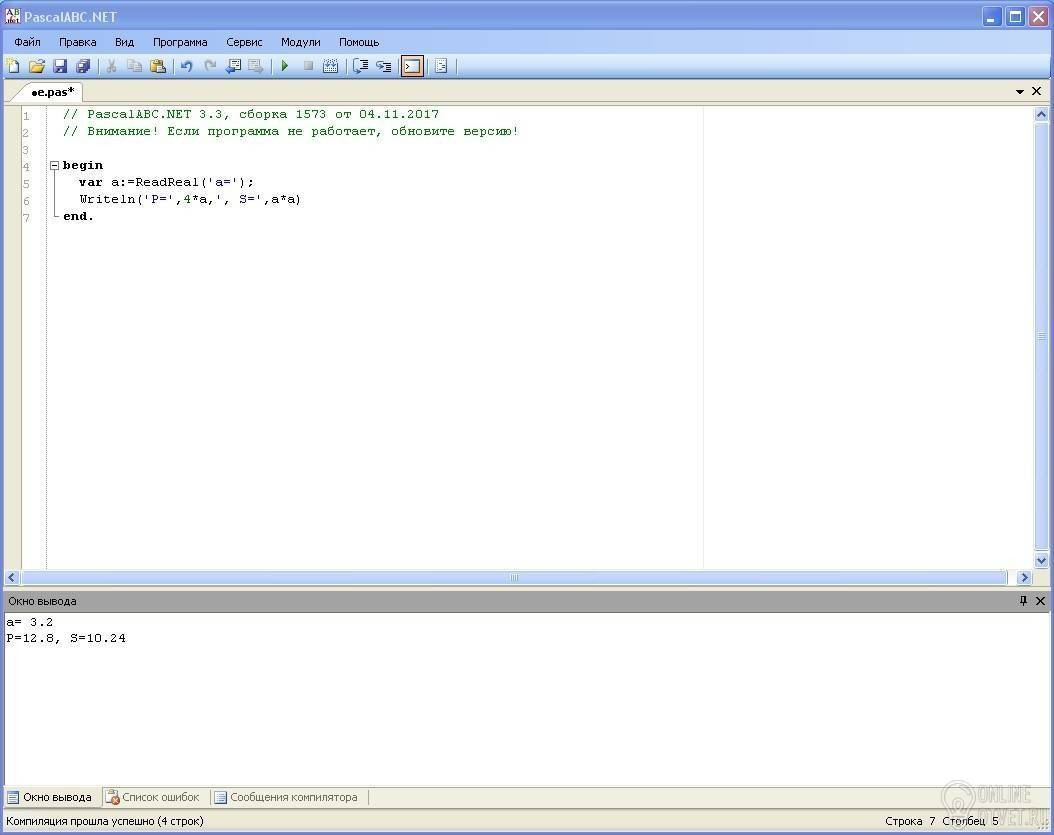Undo the last edit with the Undo arrow

click(187, 66)
